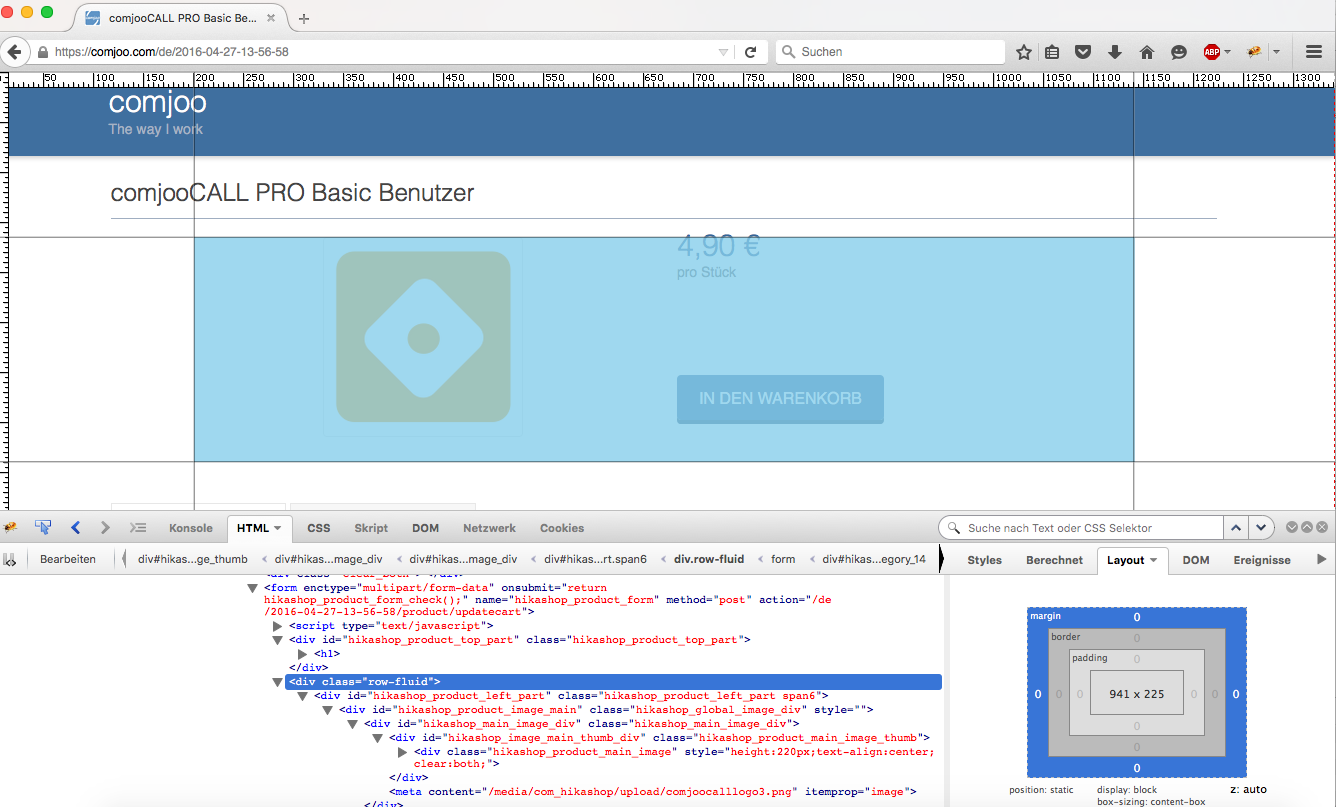This screenshot has height=807, width=1336.
Task: Show the URL history dropdown
Action: pyautogui.click(x=723, y=52)
